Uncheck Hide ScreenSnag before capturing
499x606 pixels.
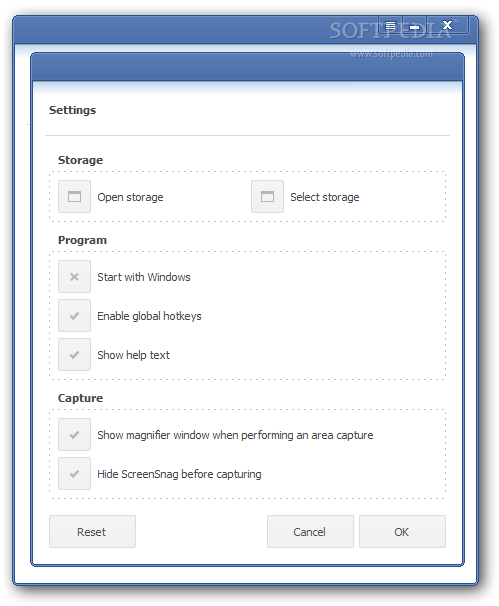click(74, 473)
